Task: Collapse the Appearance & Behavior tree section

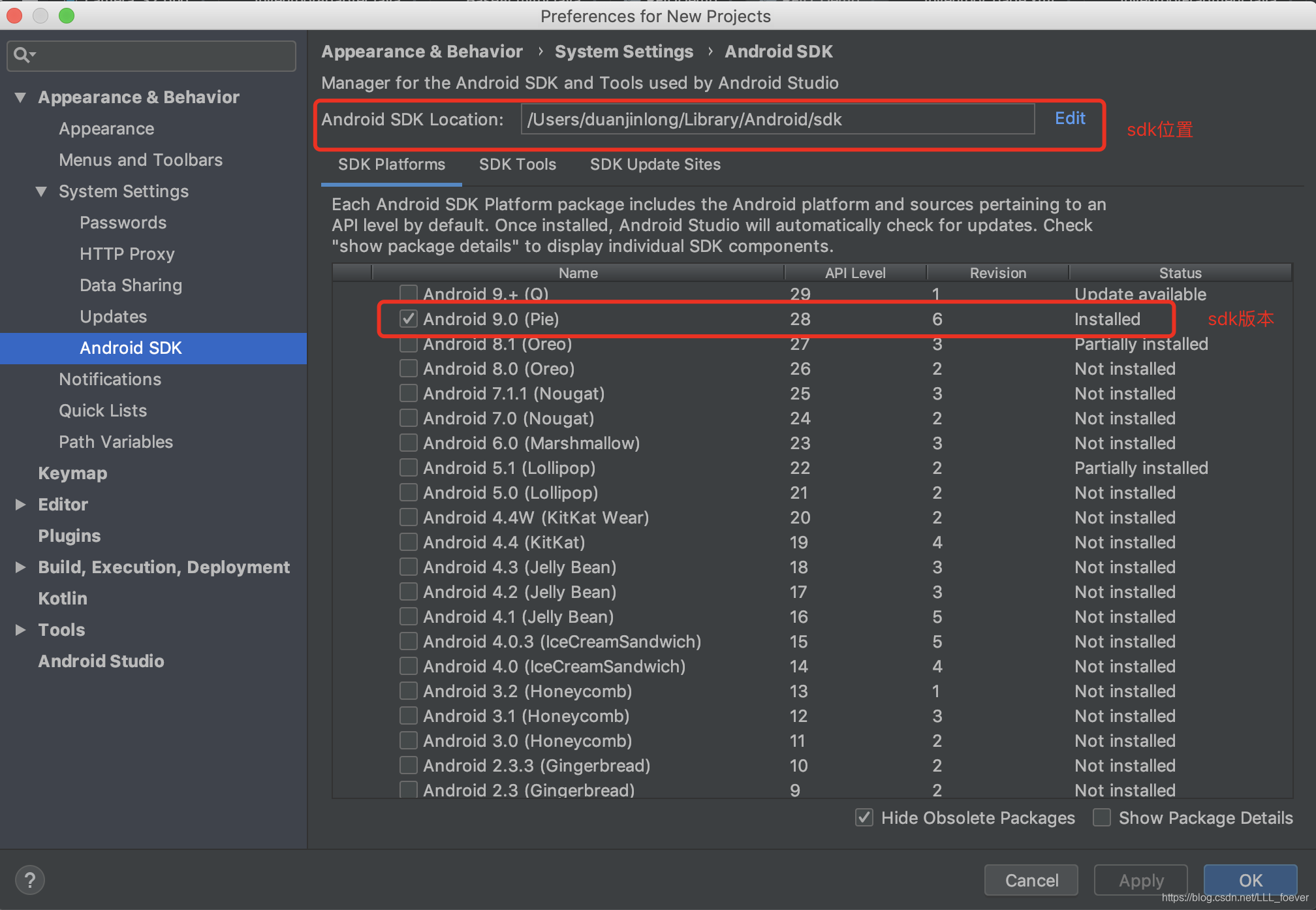Action: (20, 97)
